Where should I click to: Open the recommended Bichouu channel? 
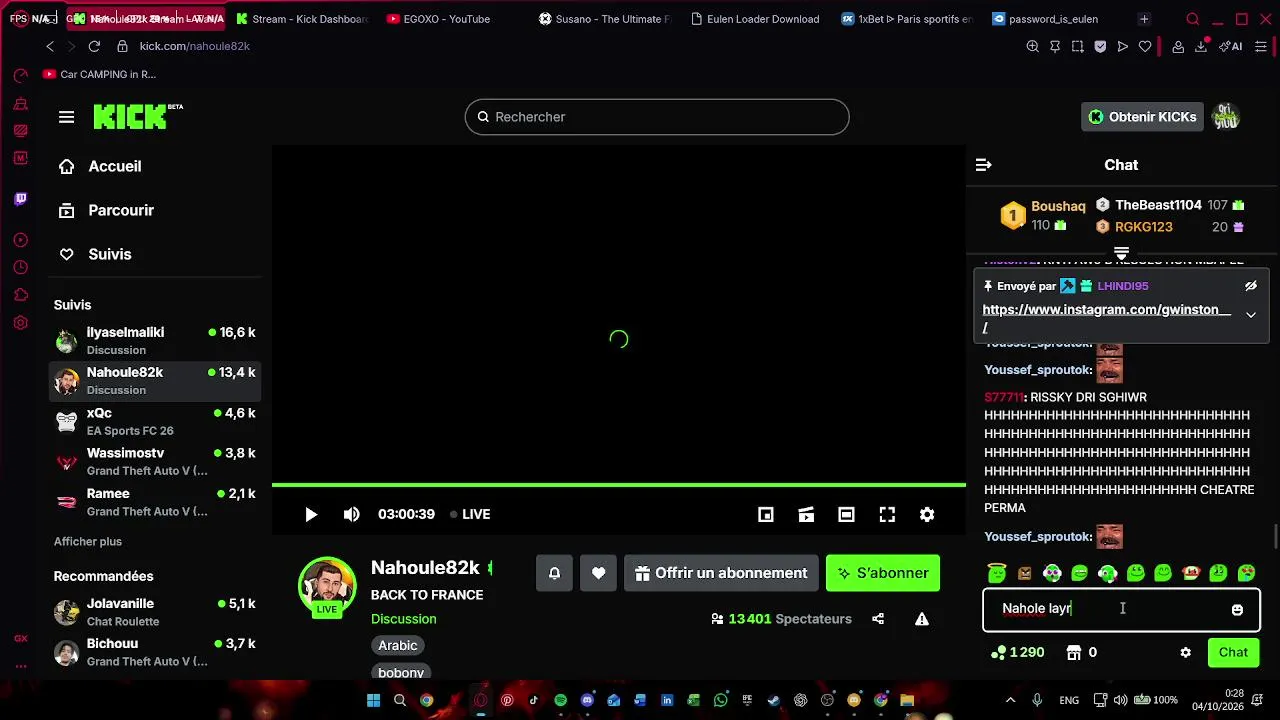155,652
